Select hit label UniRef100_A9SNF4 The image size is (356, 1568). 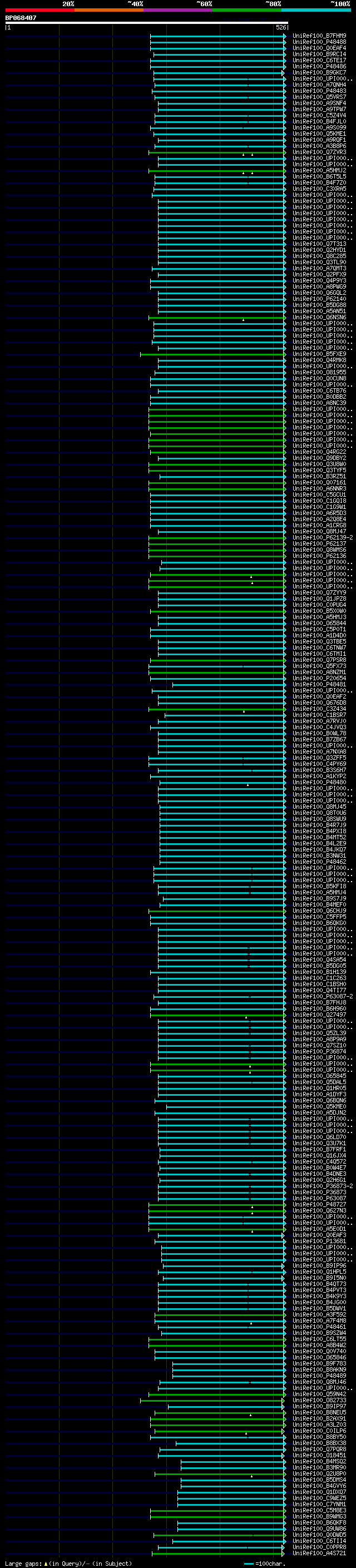pyautogui.click(x=319, y=103)
